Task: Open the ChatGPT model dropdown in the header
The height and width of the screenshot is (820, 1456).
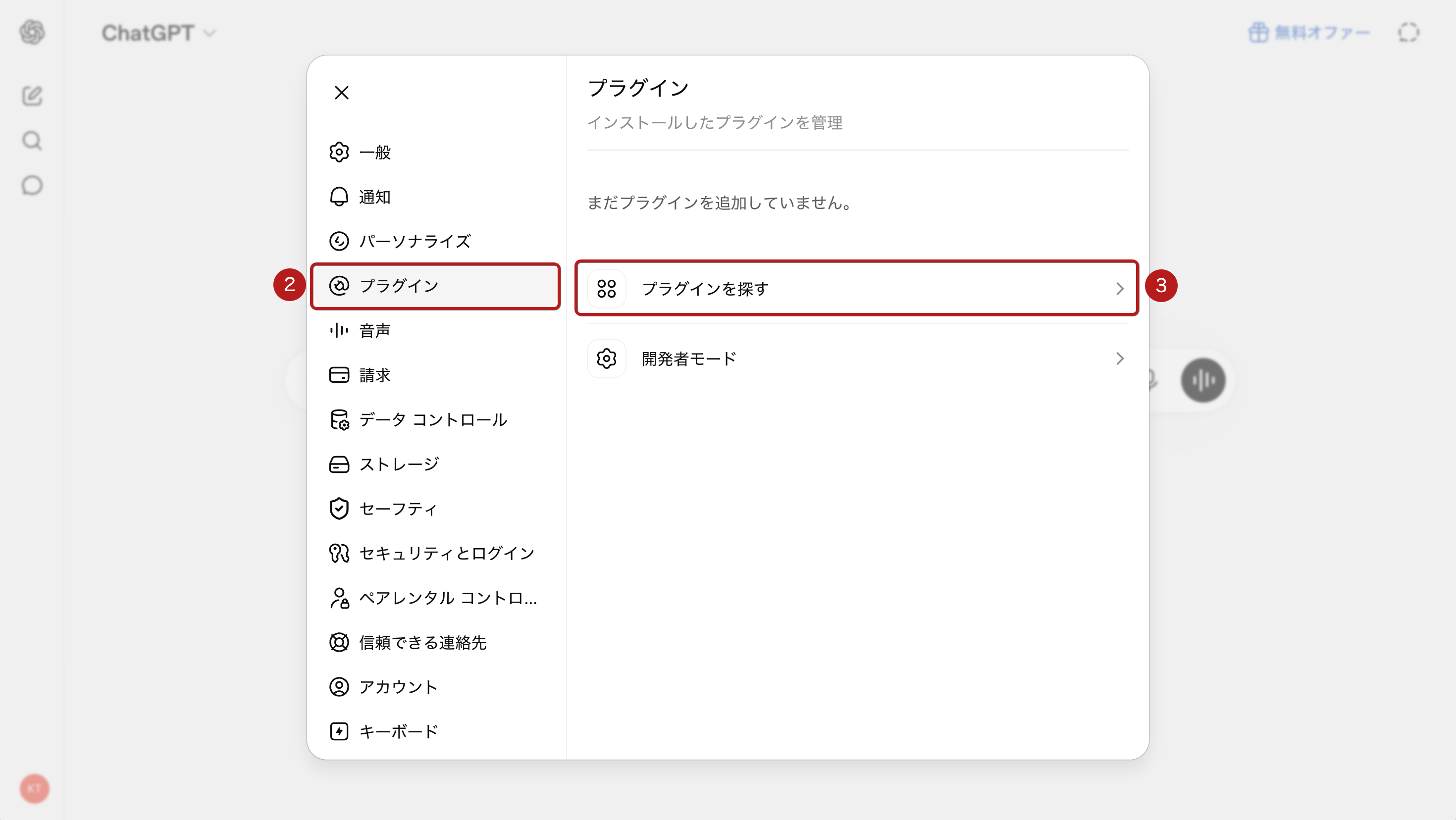Action: pos(158,33)
